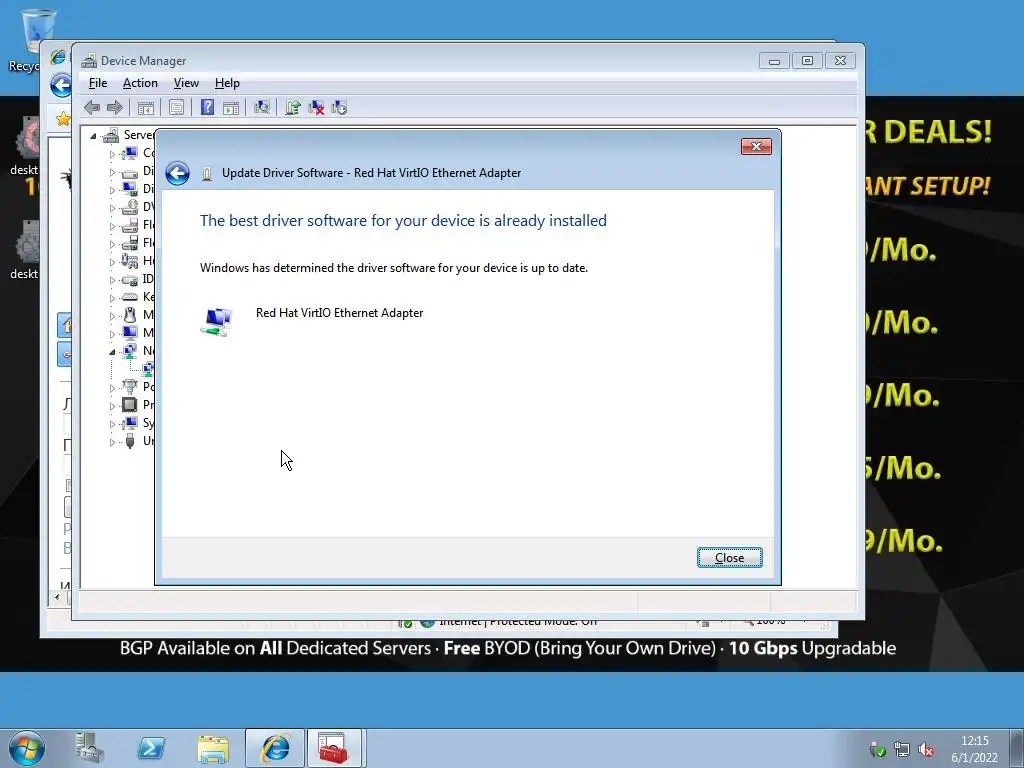
Task: Expand the Ports node
Action: pyautogui.click(x=112, y=388)
